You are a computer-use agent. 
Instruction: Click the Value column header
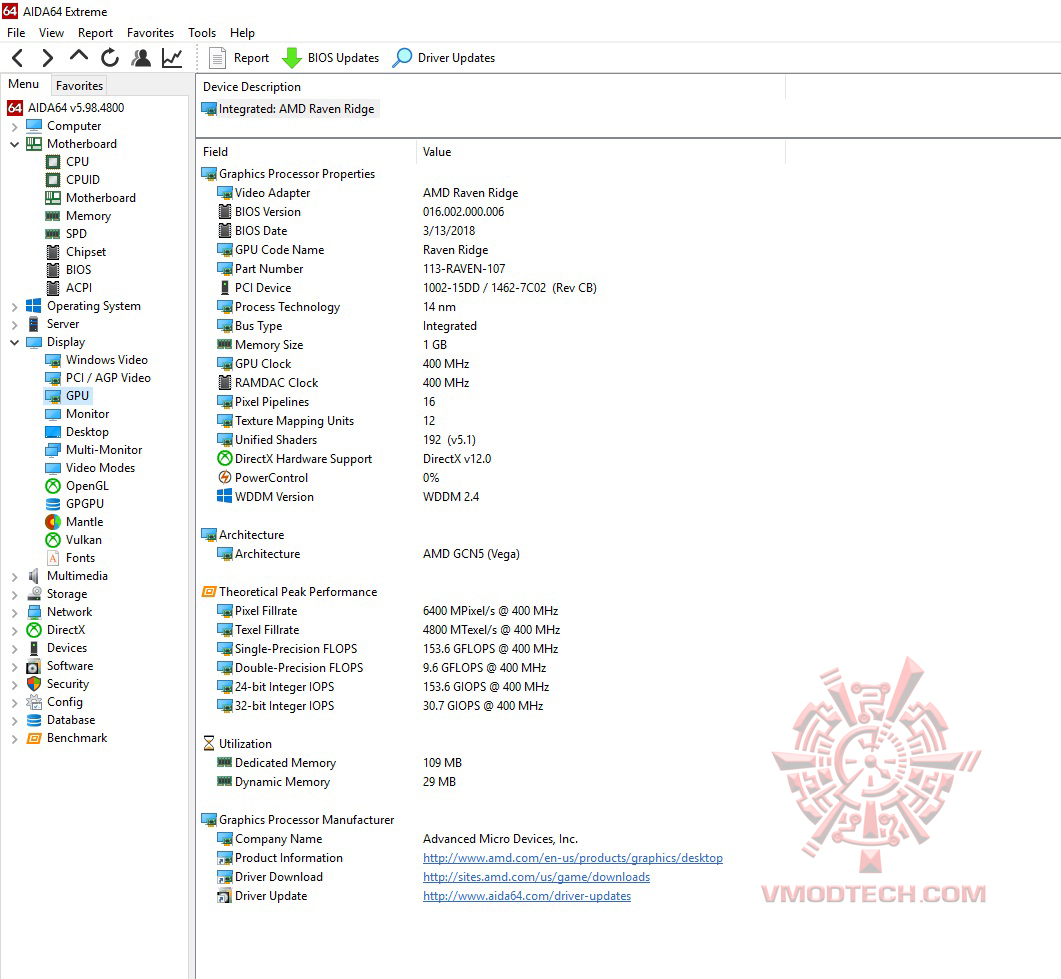pyautogui.click(x=601, y=152)
